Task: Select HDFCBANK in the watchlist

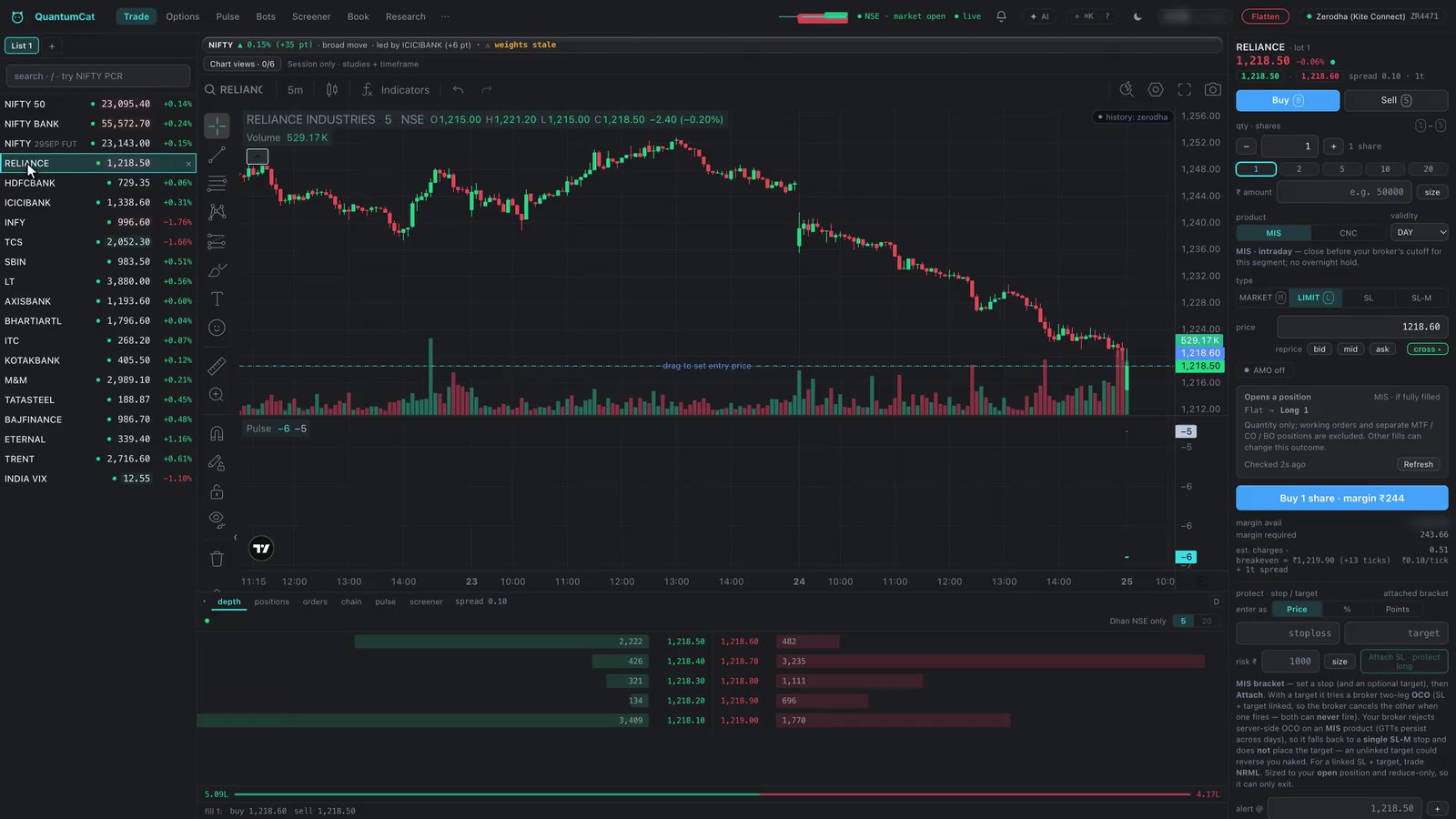Action: [98, 183]
